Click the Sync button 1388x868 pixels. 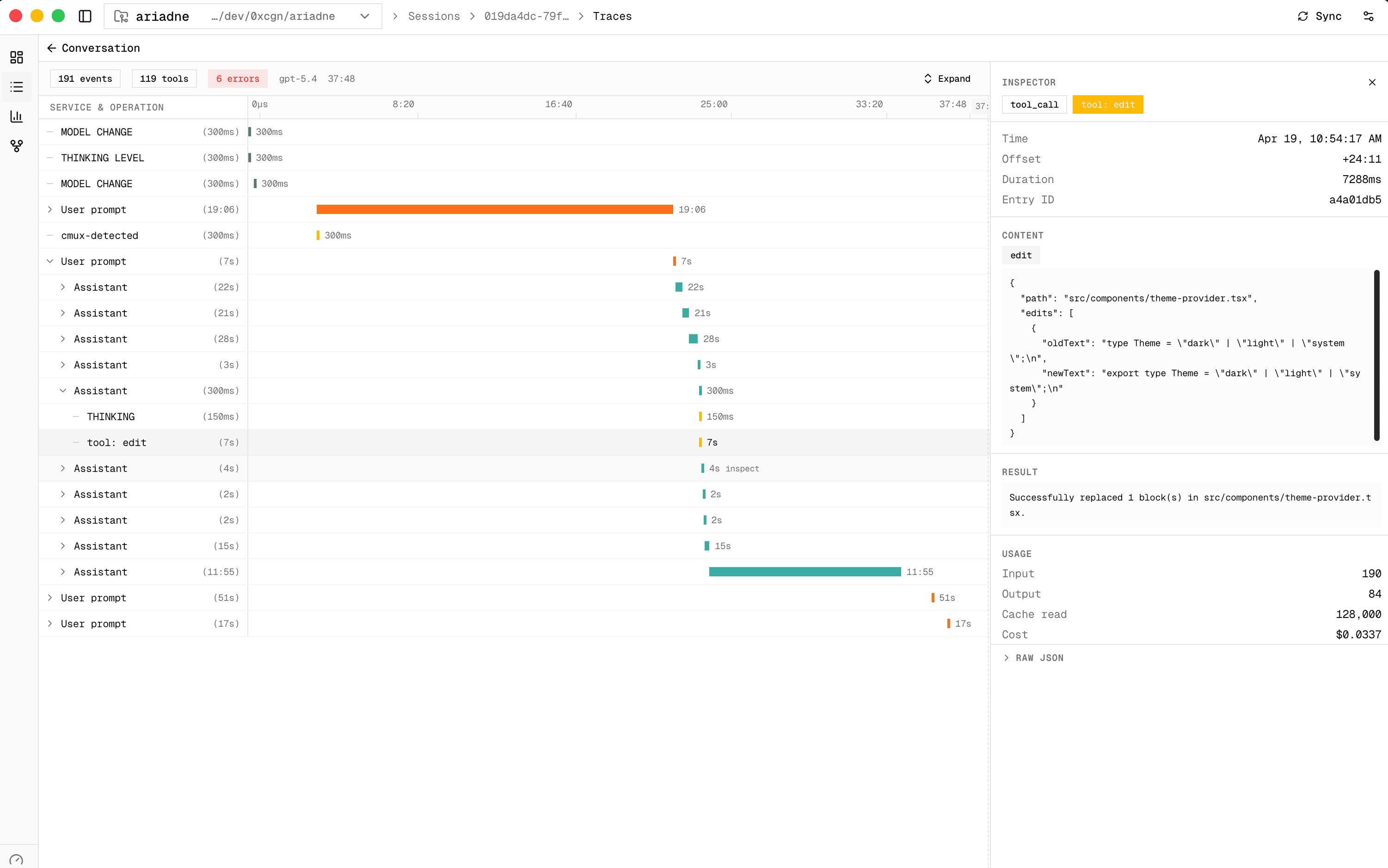pos(1320,16)
